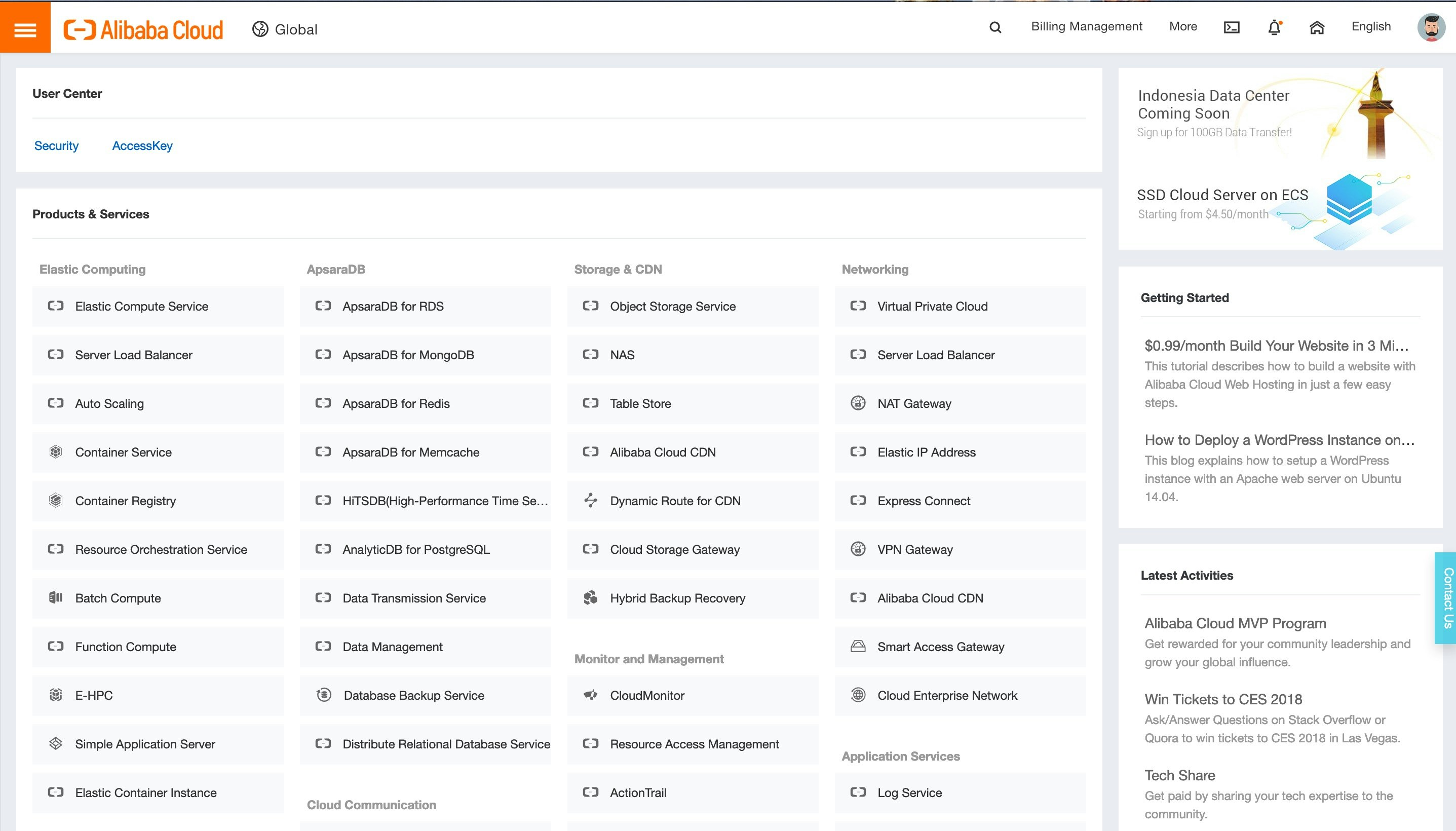Open the Indonesia Data Center banner

[1280, 114]
